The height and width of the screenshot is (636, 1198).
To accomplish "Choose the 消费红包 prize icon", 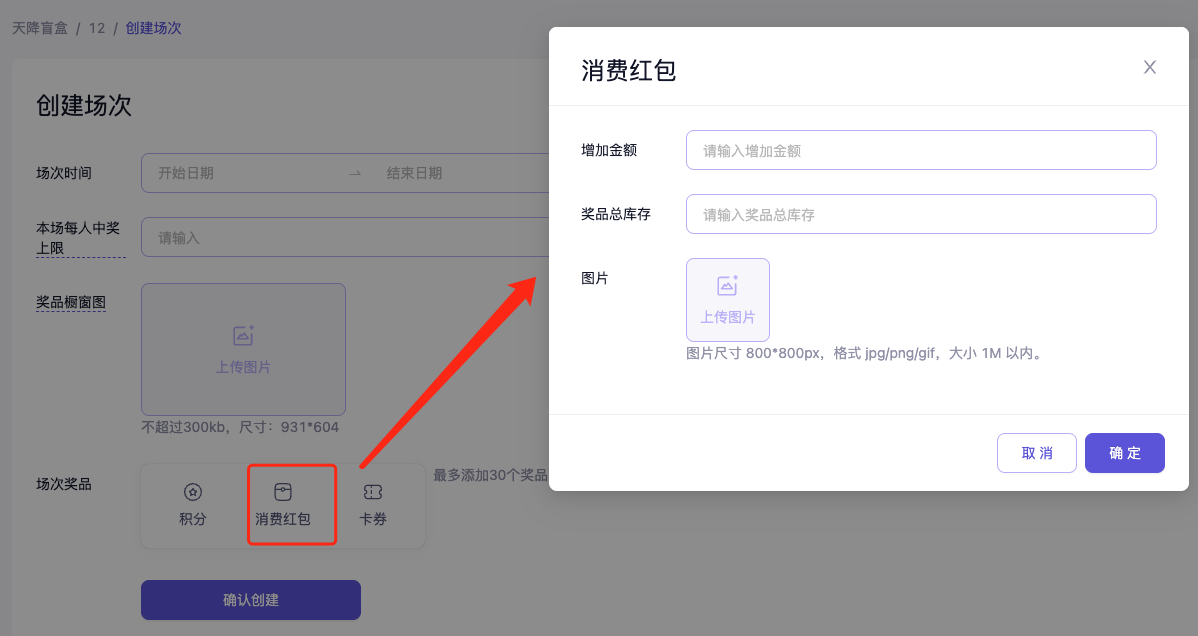I will point(283,492).
